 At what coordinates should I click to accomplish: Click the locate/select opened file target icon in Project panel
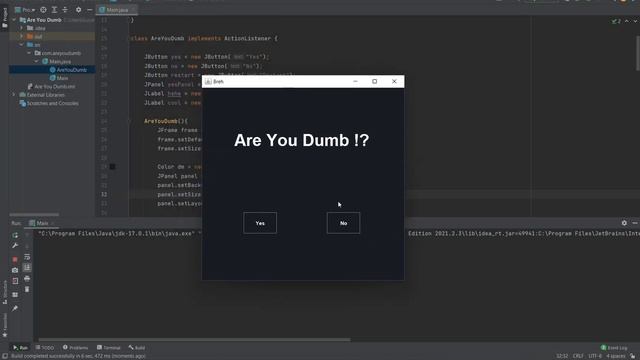[43, 9]
